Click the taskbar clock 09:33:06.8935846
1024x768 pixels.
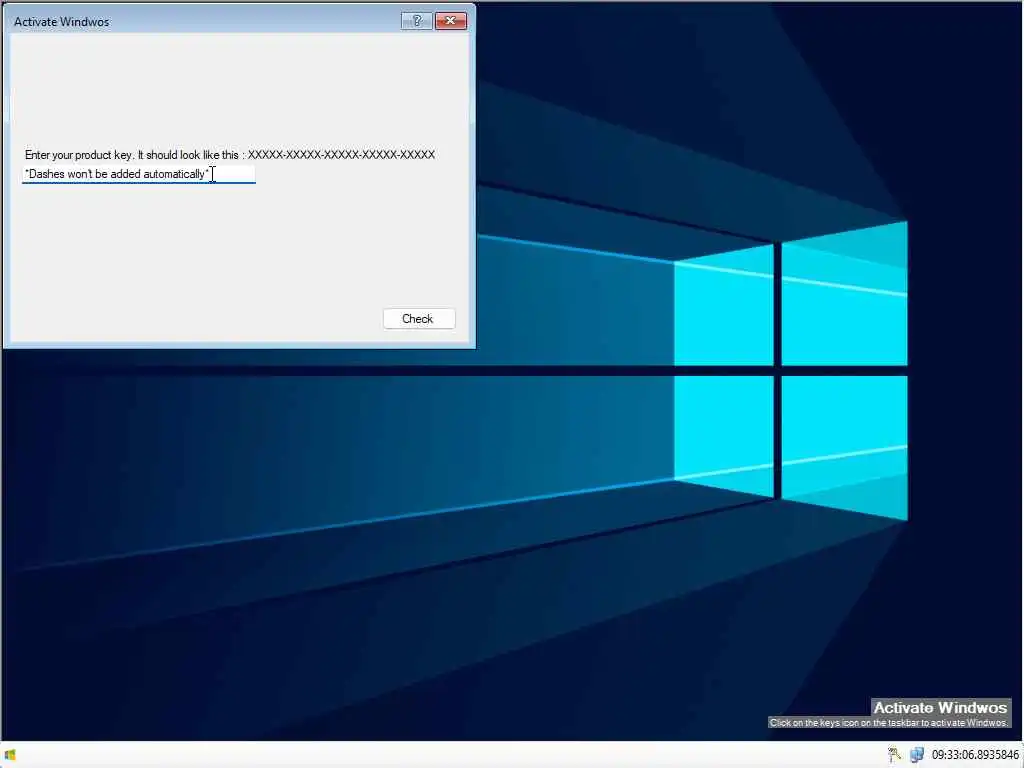pyautogui.click(x=975, y=755)
